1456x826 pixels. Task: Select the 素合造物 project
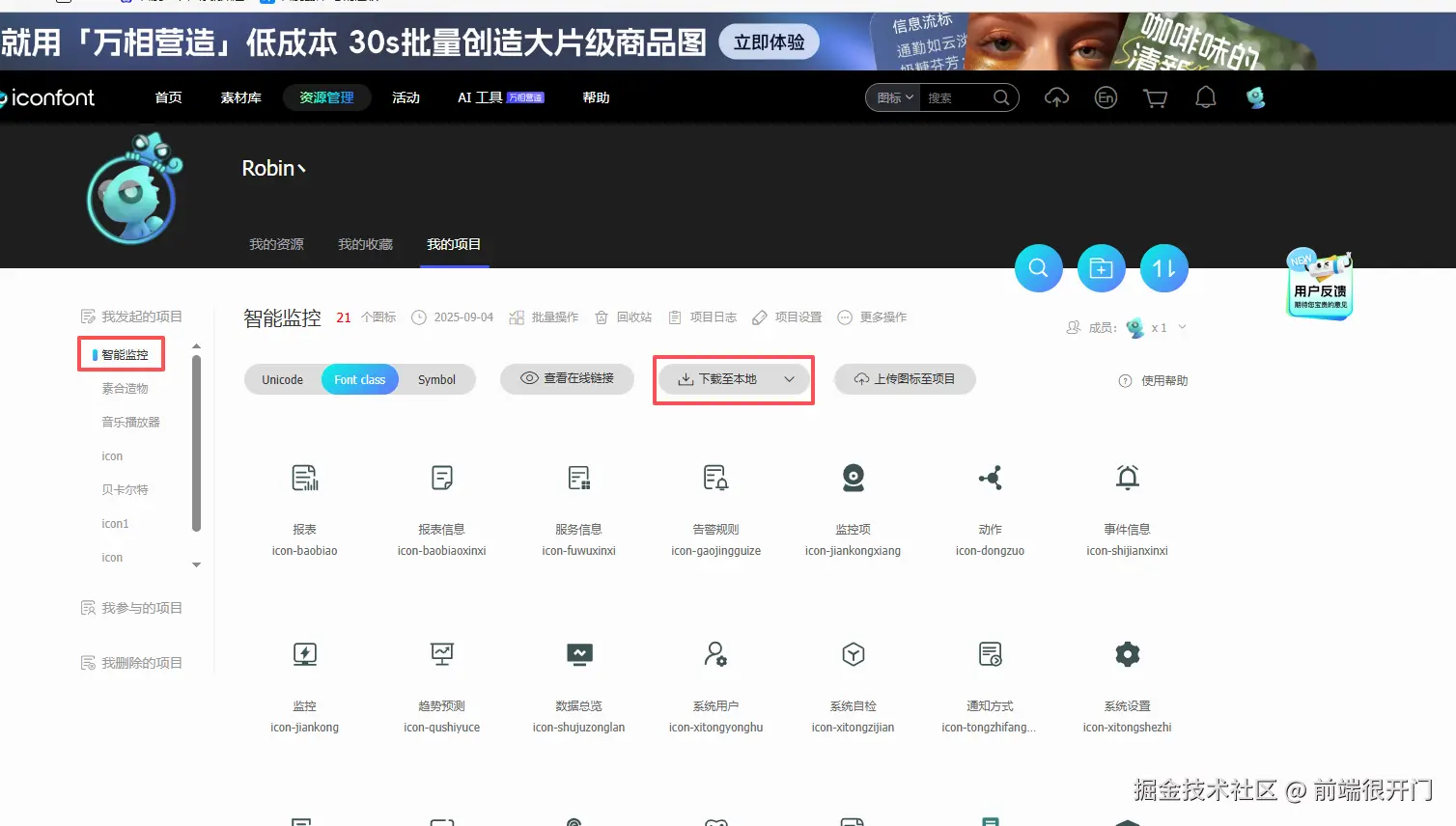point(126,389)
